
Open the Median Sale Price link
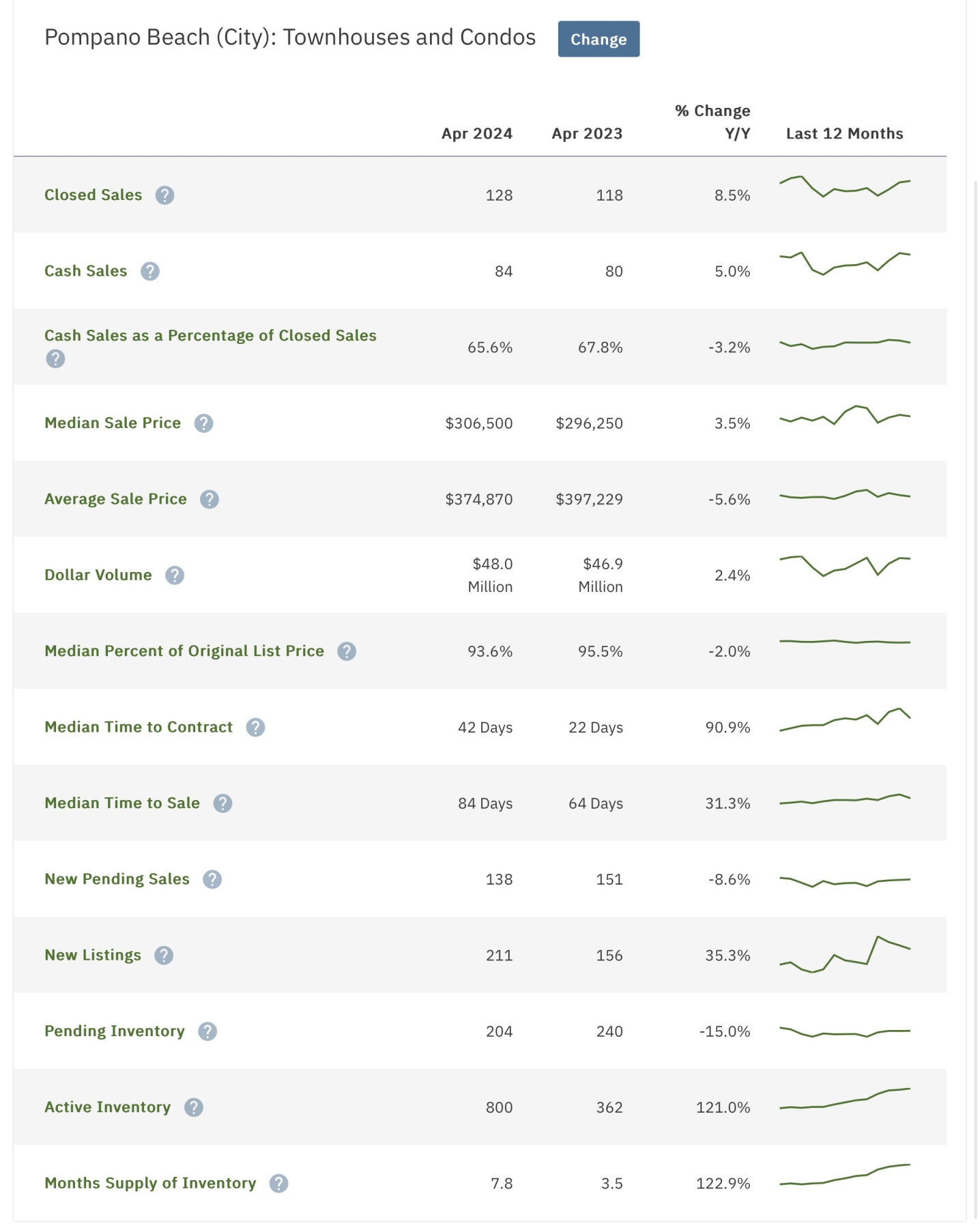(x=113, y=423)
